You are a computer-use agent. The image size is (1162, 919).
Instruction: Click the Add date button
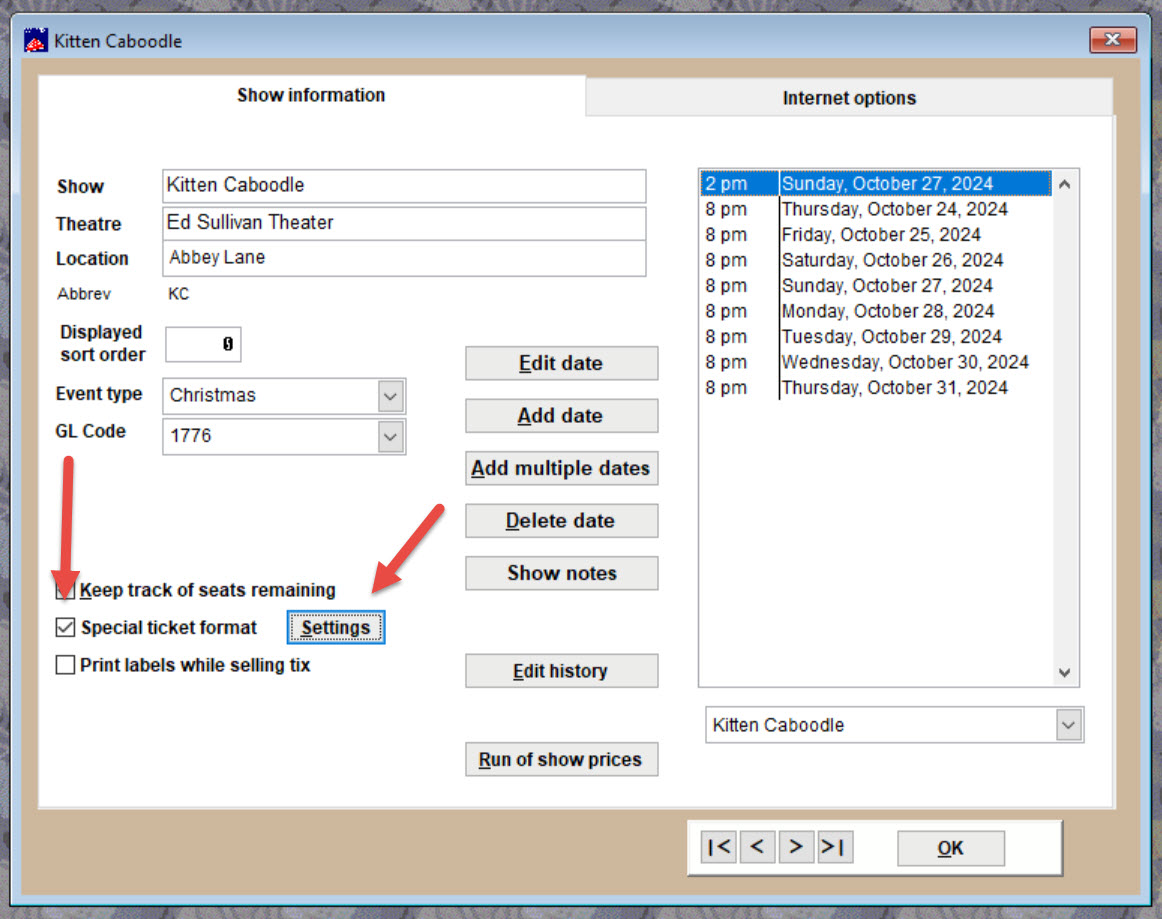point(561,416)
